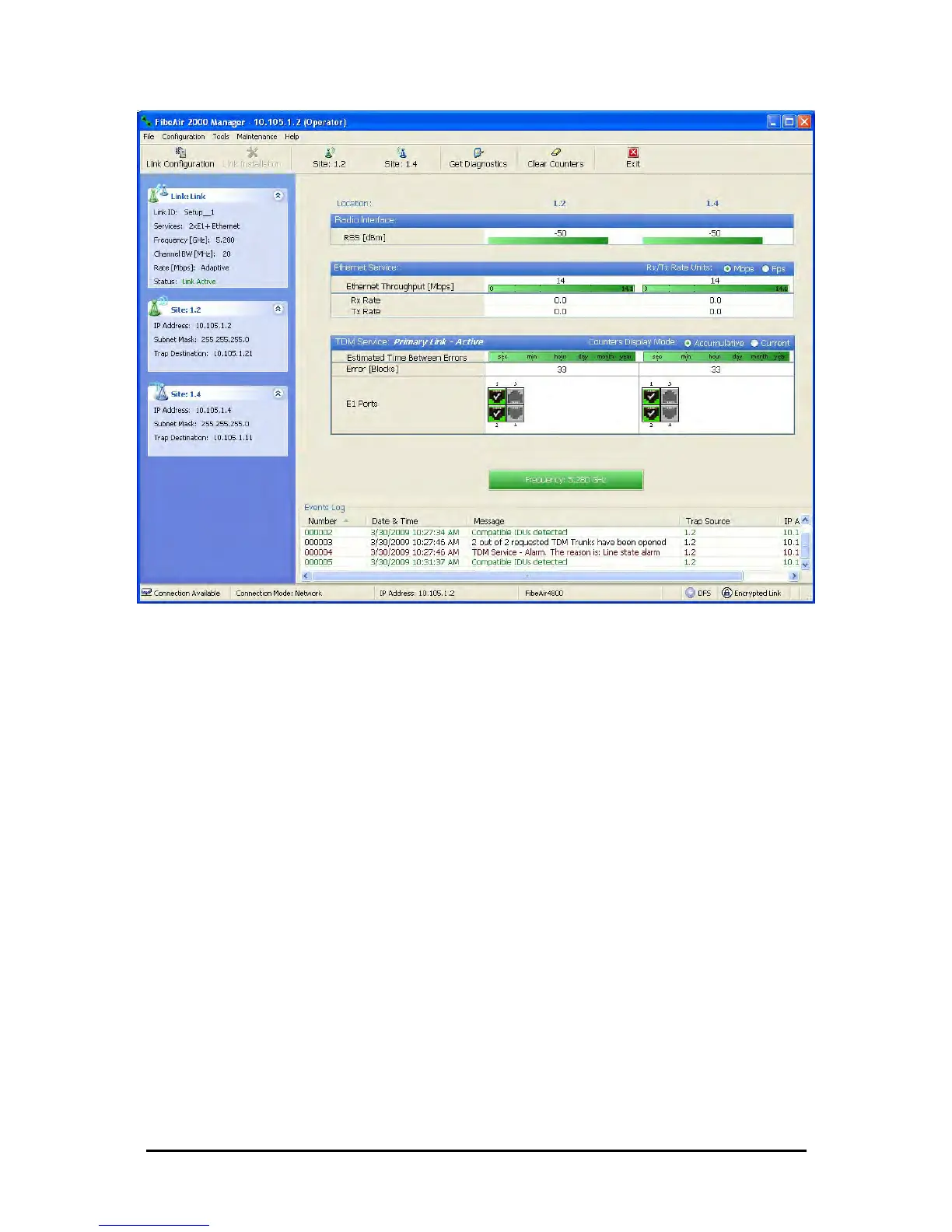Click grey E1 port 4 for site 1.2

coord(515,414)
